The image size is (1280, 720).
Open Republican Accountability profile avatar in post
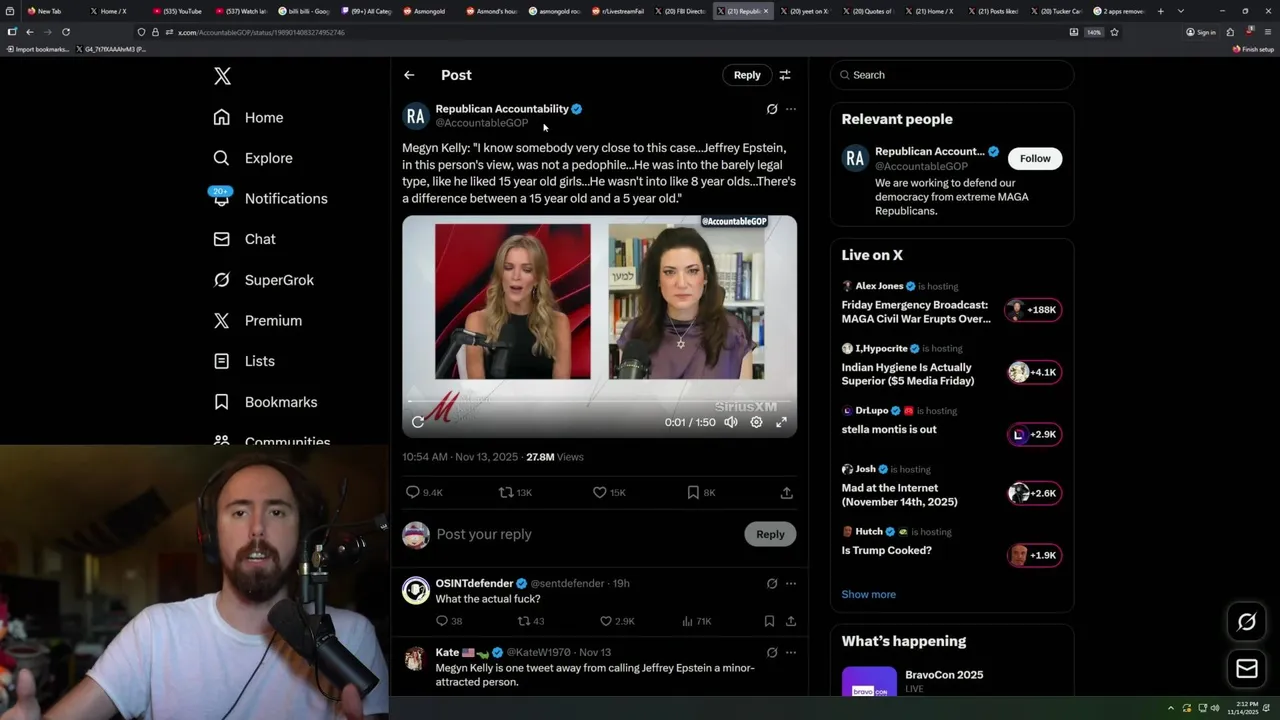(x=416, y=116)
